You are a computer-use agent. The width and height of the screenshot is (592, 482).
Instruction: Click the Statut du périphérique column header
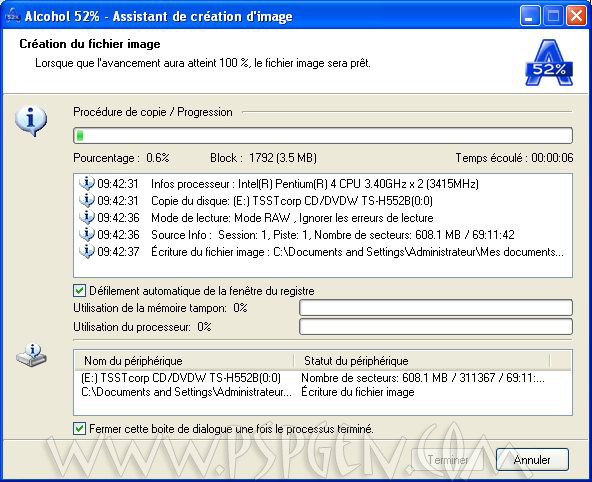tap(422, 360)
